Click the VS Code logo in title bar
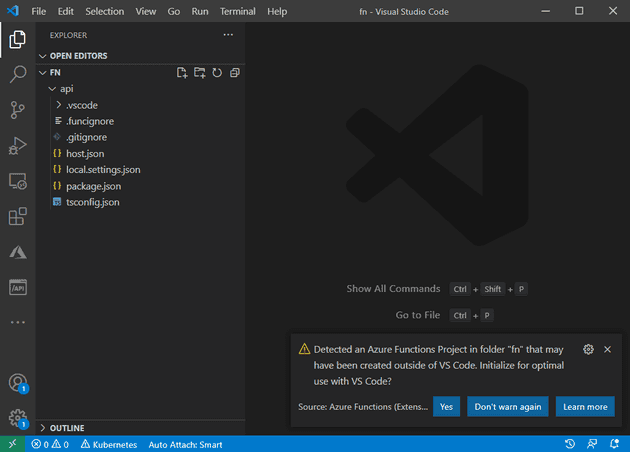 point(12,11)
